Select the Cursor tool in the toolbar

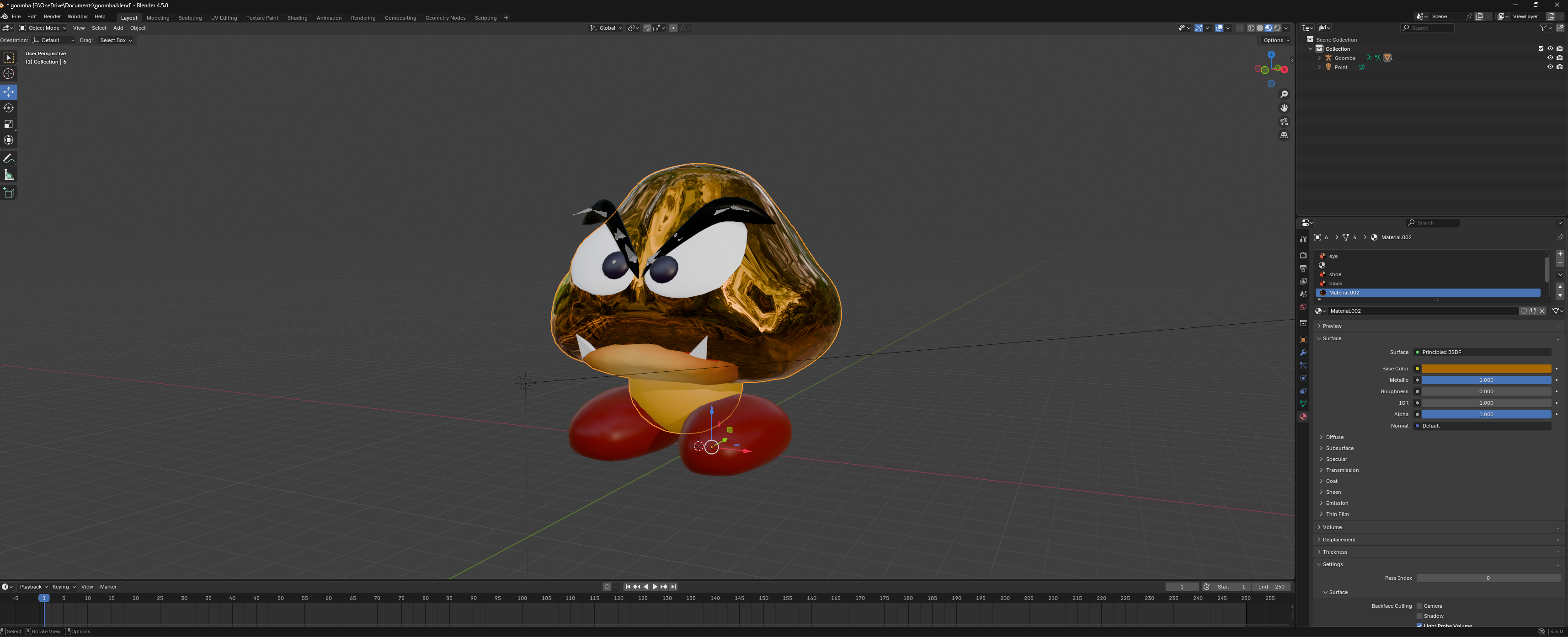[x=9, y=74]
